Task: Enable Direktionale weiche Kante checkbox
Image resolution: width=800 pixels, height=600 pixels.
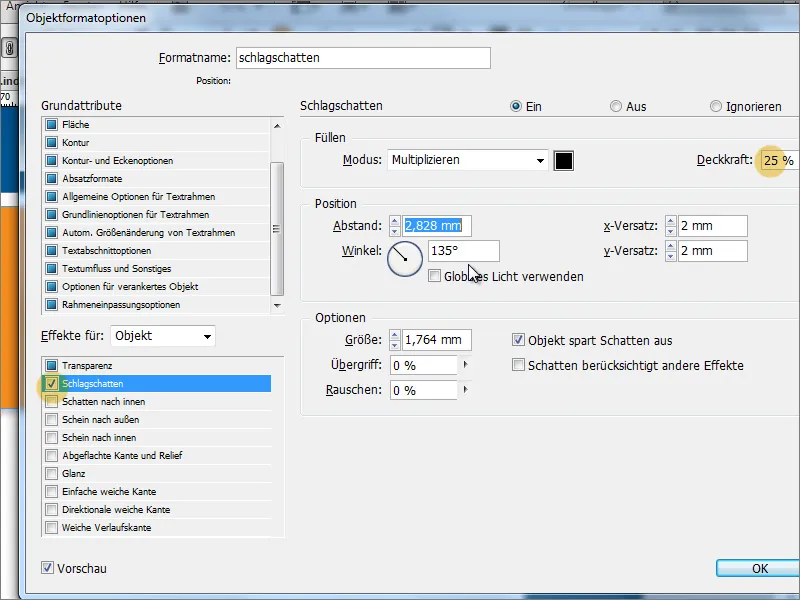Action: pyautogui.click(x=52, y=510)
